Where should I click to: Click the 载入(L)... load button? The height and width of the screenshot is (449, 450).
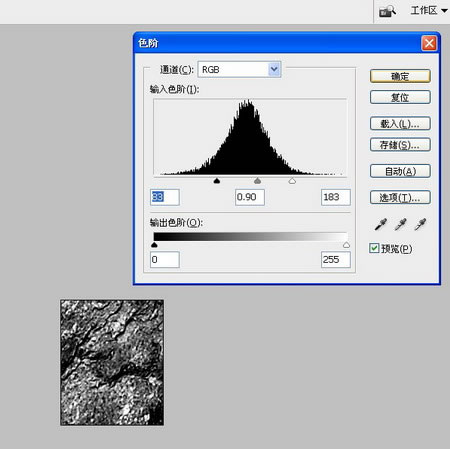tap(400, 124)
